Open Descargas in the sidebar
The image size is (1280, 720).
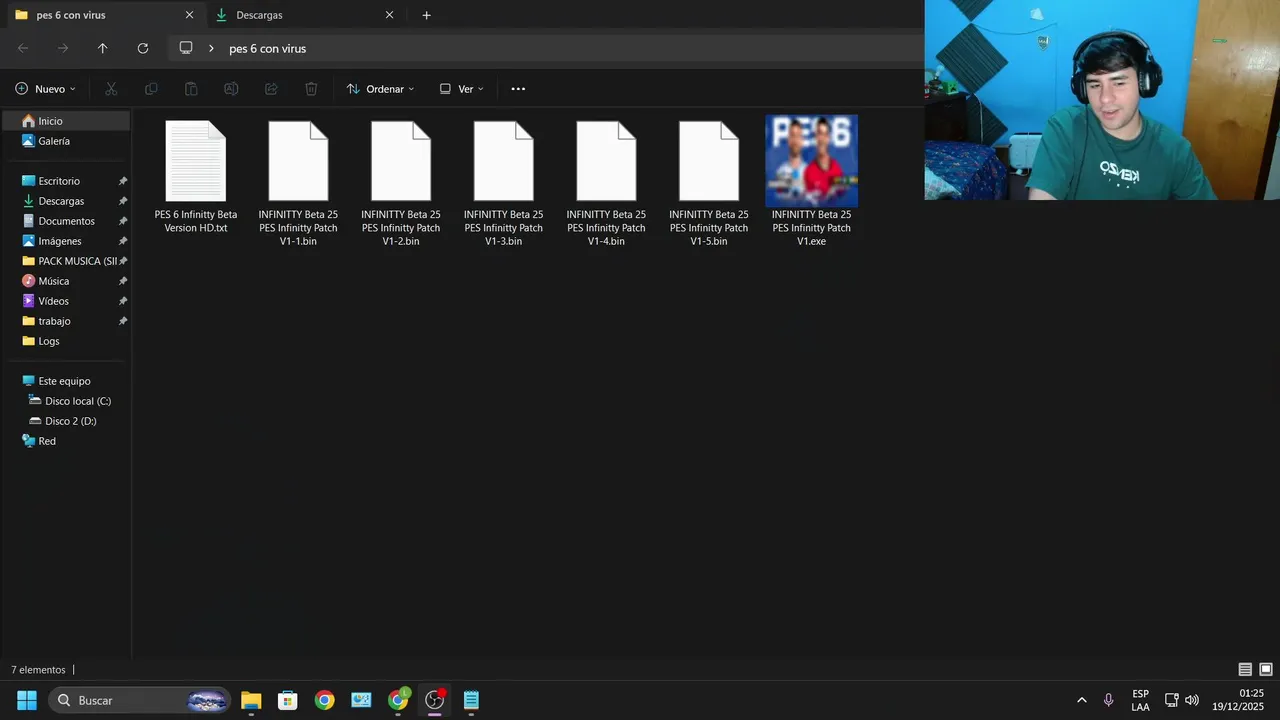(66, 201)
